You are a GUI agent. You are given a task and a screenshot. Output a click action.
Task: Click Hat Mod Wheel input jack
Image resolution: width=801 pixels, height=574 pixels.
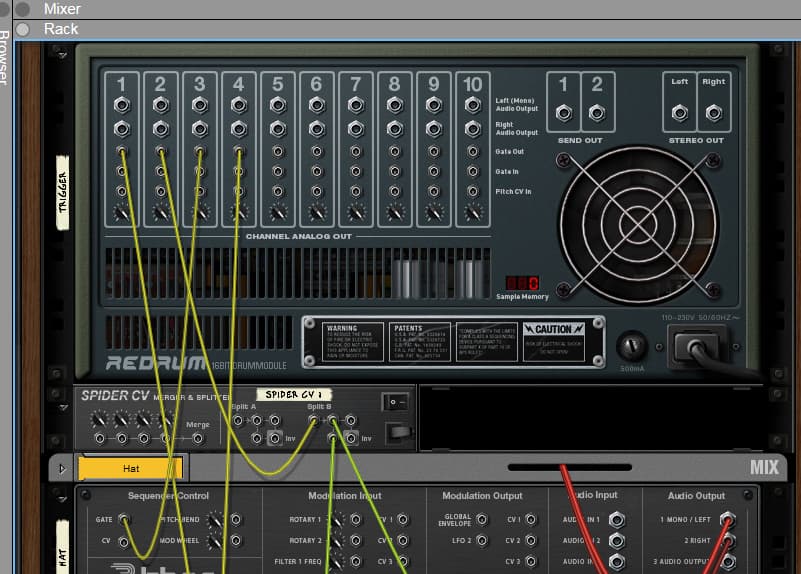pos(236,540)
